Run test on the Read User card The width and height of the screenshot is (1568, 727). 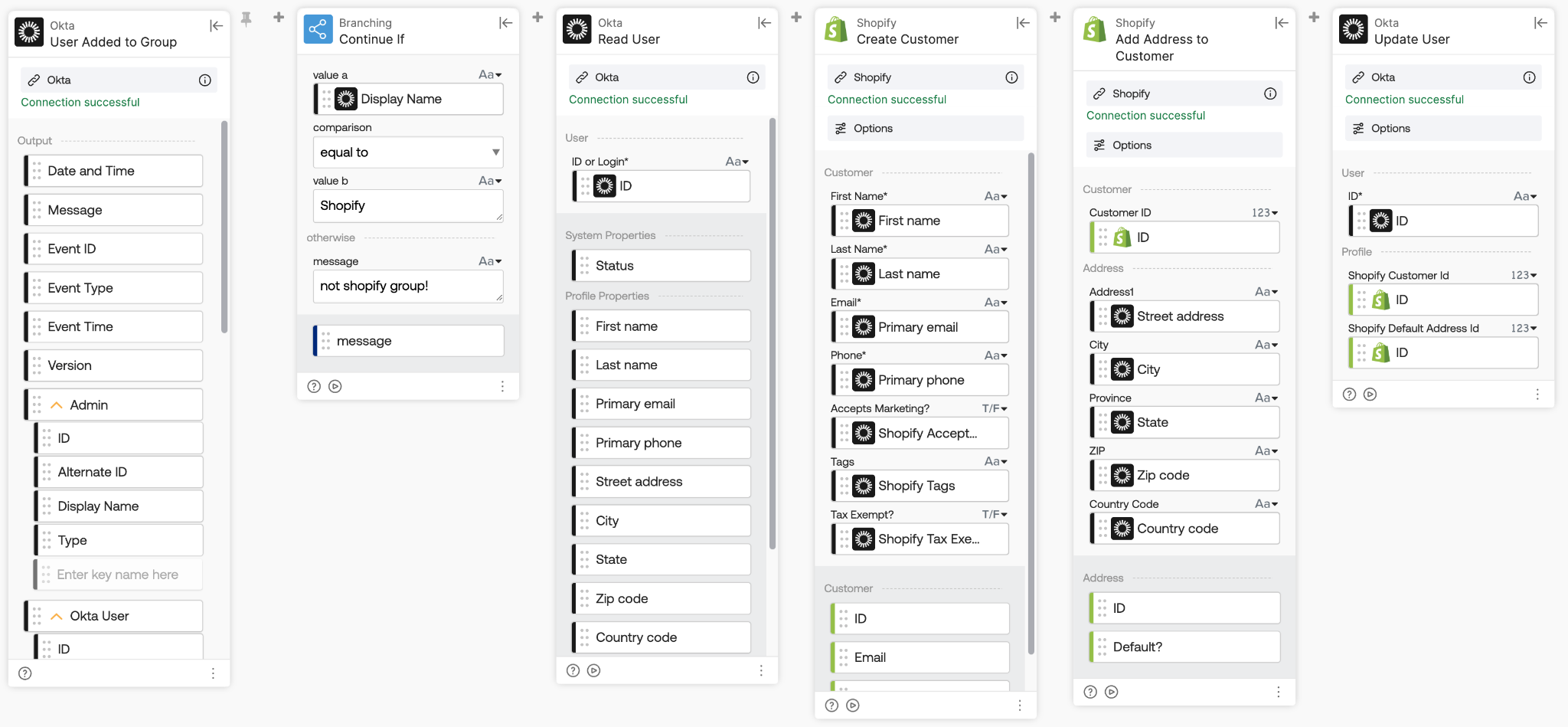click(x=594, y=670)
